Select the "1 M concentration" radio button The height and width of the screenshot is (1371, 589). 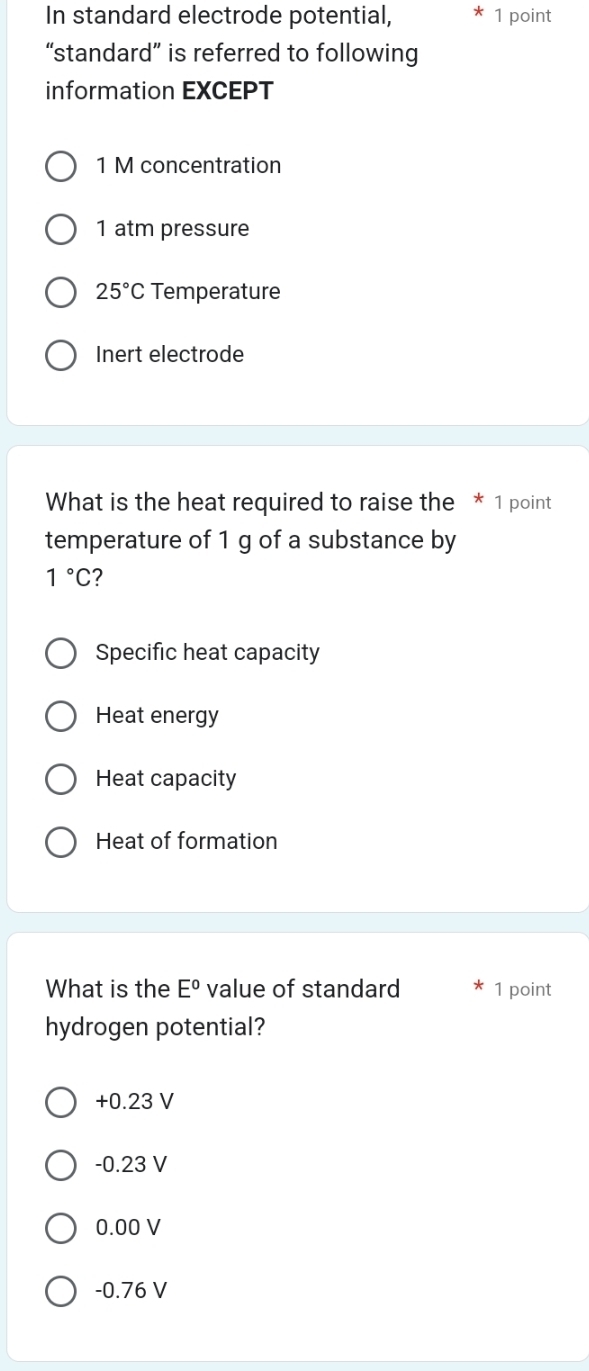coord(60,166)
